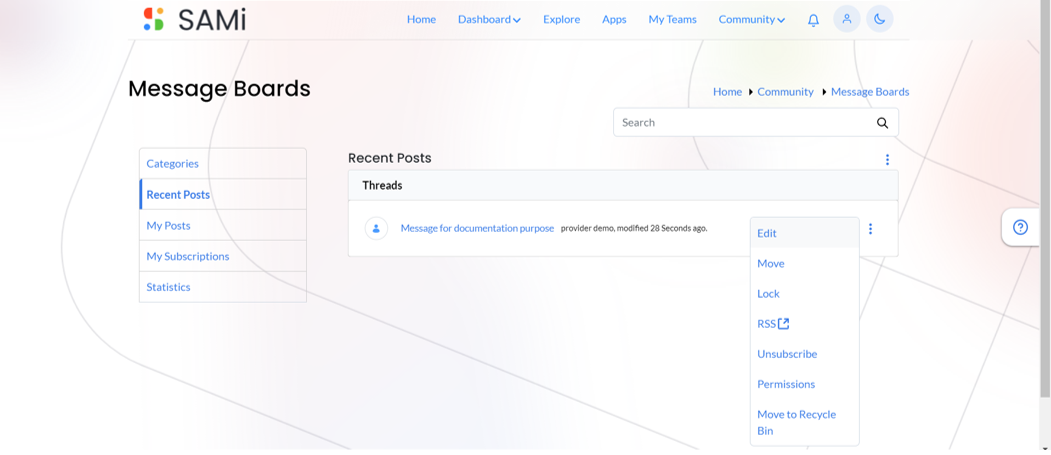Screen dimensions: 1051x455
Task: Open My Subscriptions sidebar tab
Action: tap(223, 256)
